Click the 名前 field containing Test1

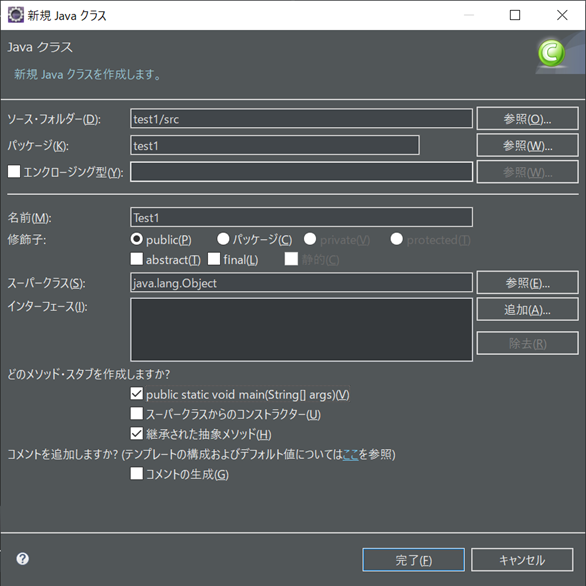(x=301, y=217)
